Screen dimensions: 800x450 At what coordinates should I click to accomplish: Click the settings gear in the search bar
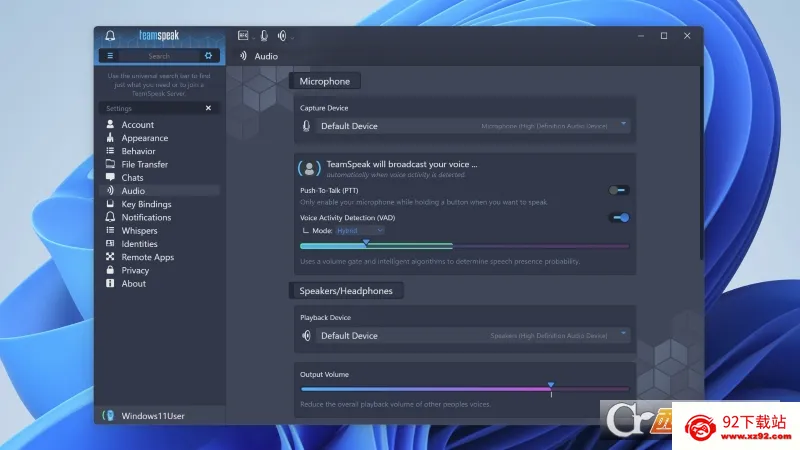208,56
